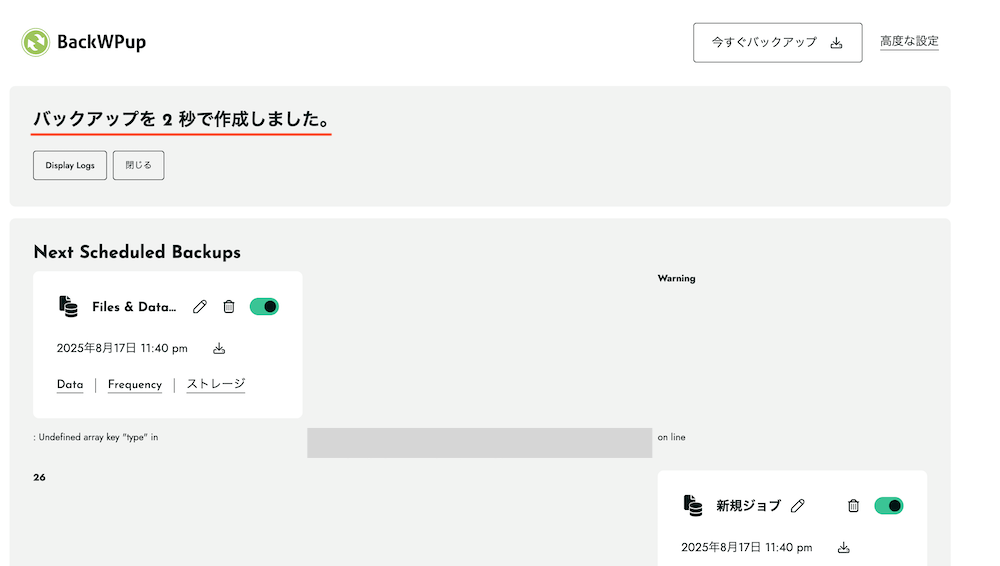Edit the Files & Data job with the pencil icon
This screenshot has height=566, width=1000.
pyautogui.click(x=200, y=307)
